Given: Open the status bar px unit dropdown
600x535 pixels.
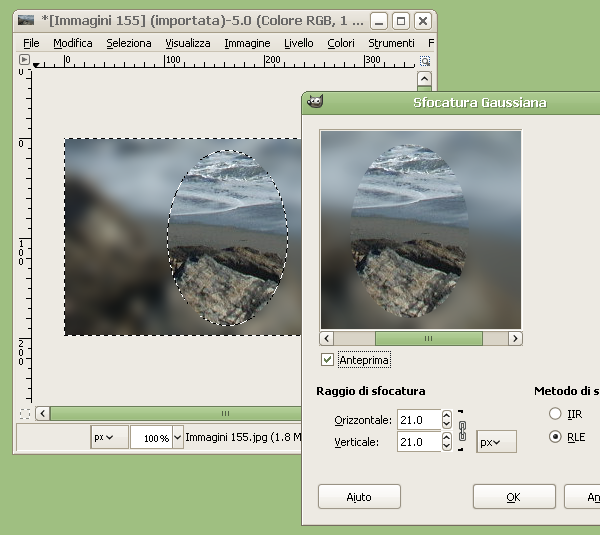Looking at the screenshot, I should pos(109,437).
